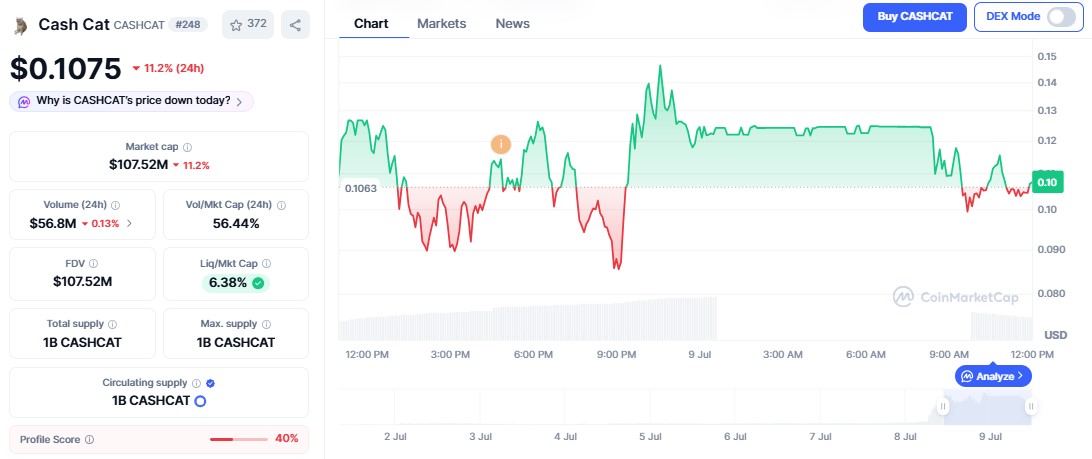Click the 11.2% (24h) price change
This screenshot has height=459, width=1092.
tap(168, 68)
